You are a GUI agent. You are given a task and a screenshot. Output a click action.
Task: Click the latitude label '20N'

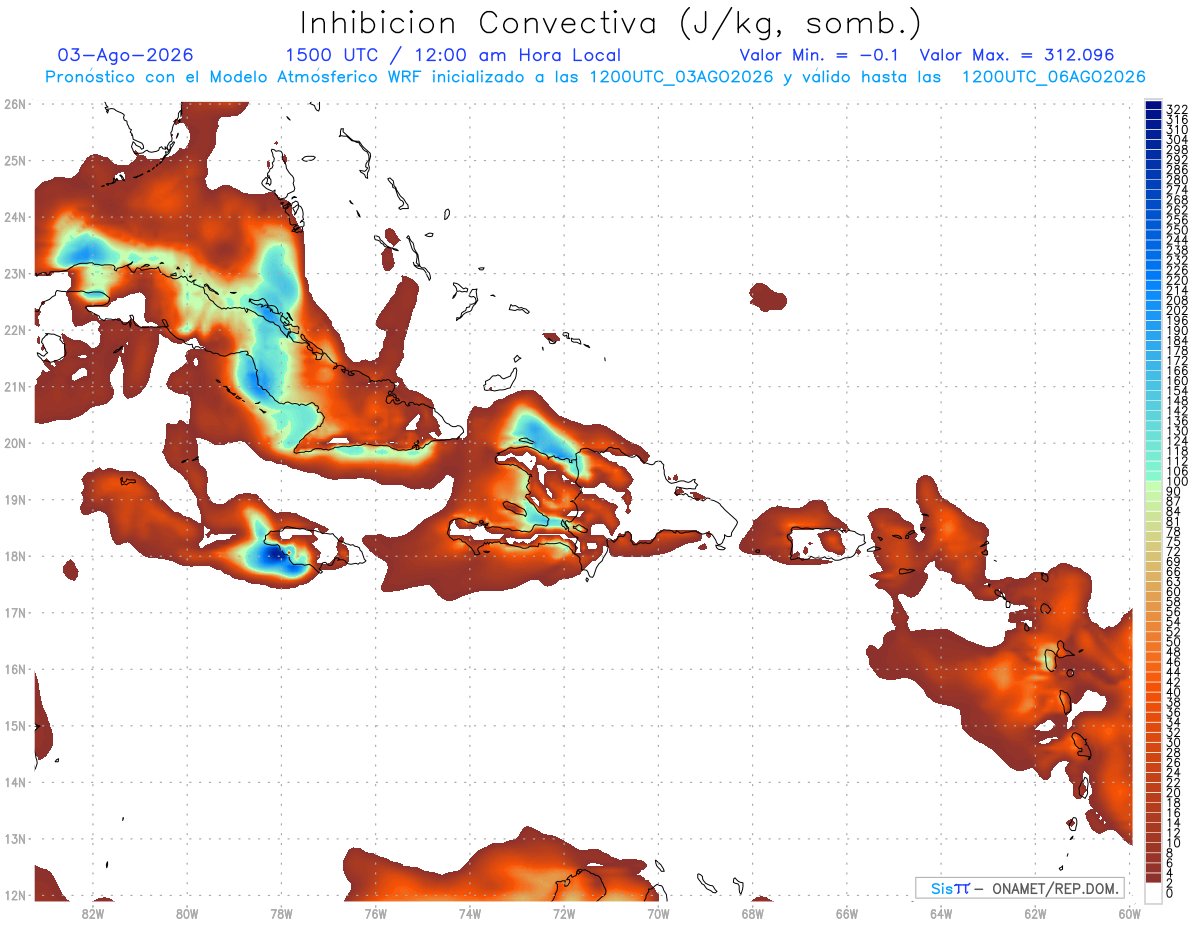14,443
